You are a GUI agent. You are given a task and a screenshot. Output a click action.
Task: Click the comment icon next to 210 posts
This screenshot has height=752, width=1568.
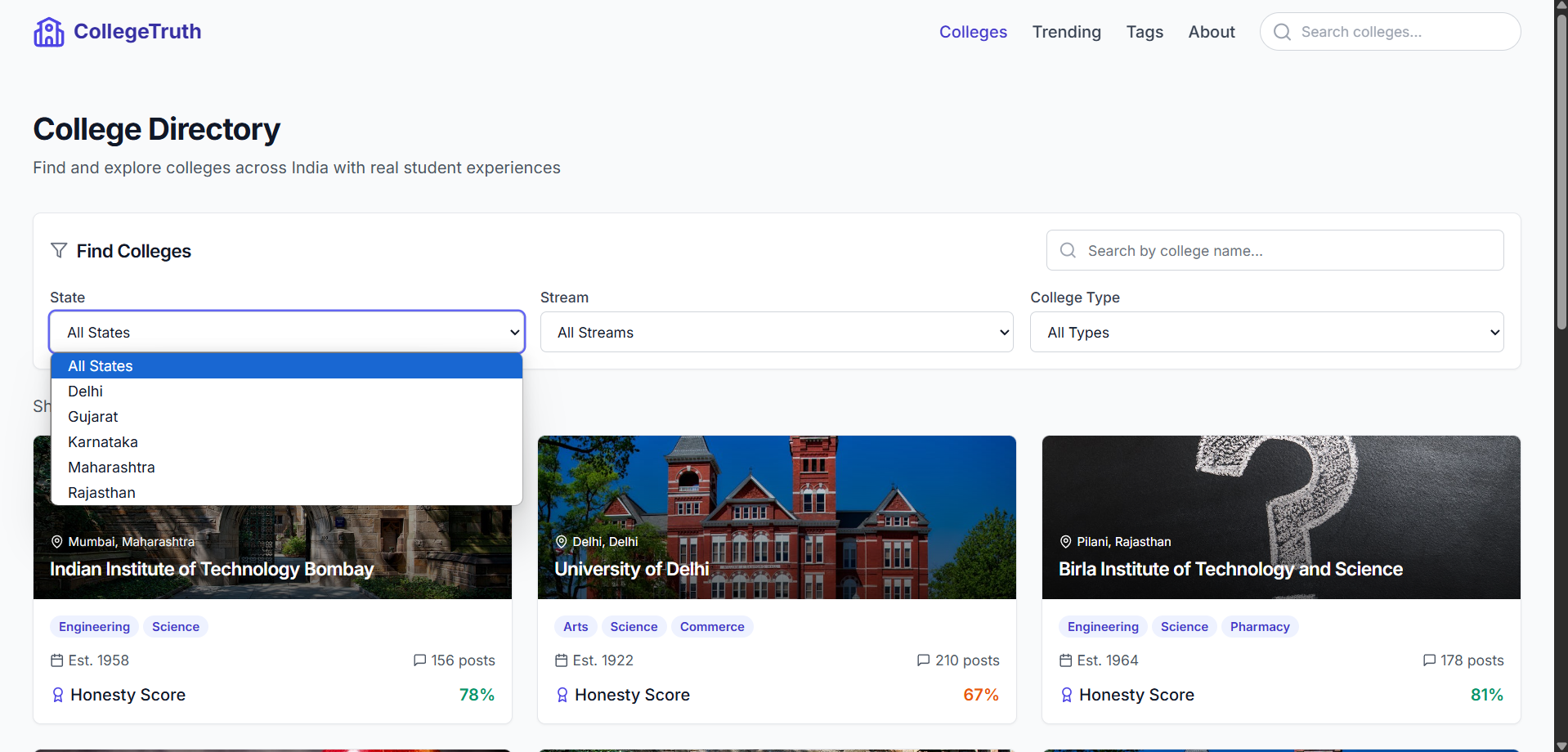(924, 660)
